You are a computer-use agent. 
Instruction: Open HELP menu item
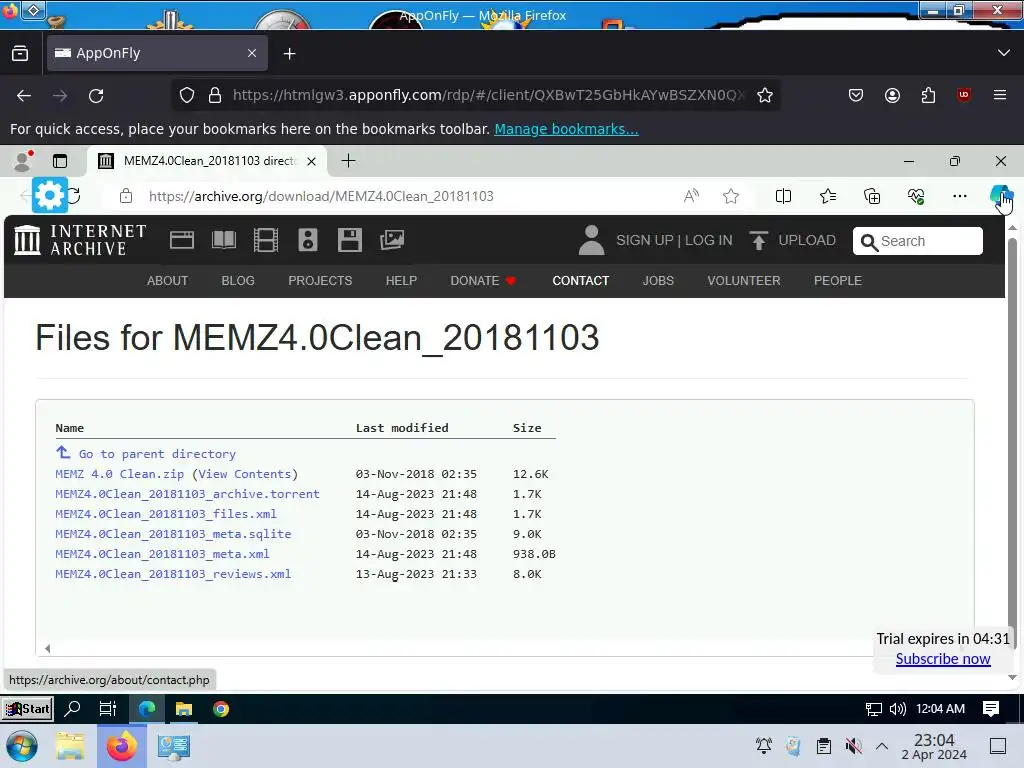[x=401, y=281]
